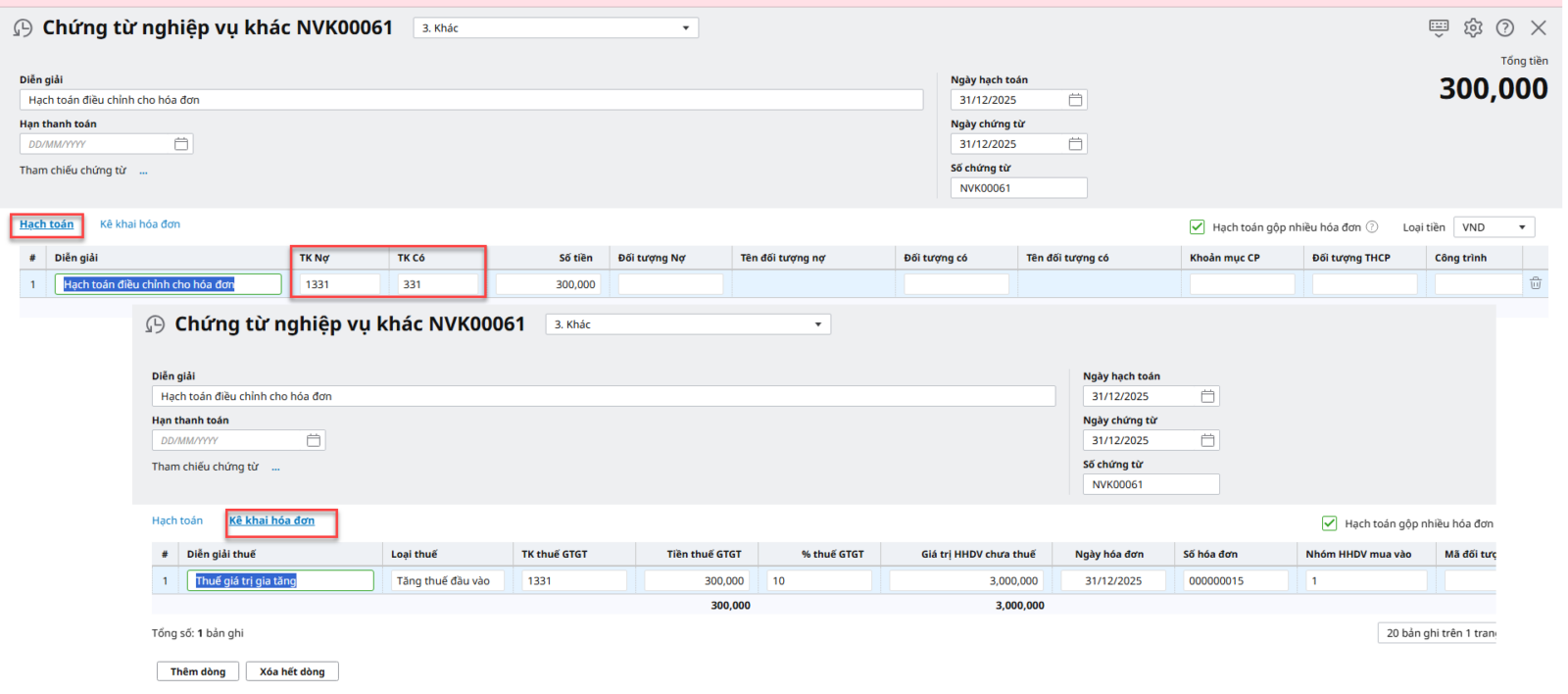The height and width of the screenshot is (694, 1568).
Task: Click the Xóa hết dòng button
Action: [x=292, y=671]
